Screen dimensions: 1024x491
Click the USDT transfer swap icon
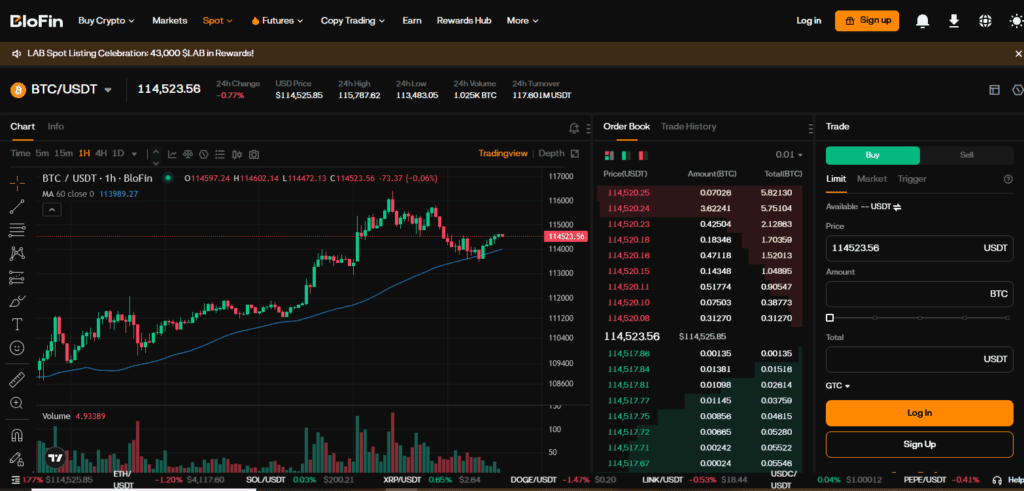click(x=897, y=207)
